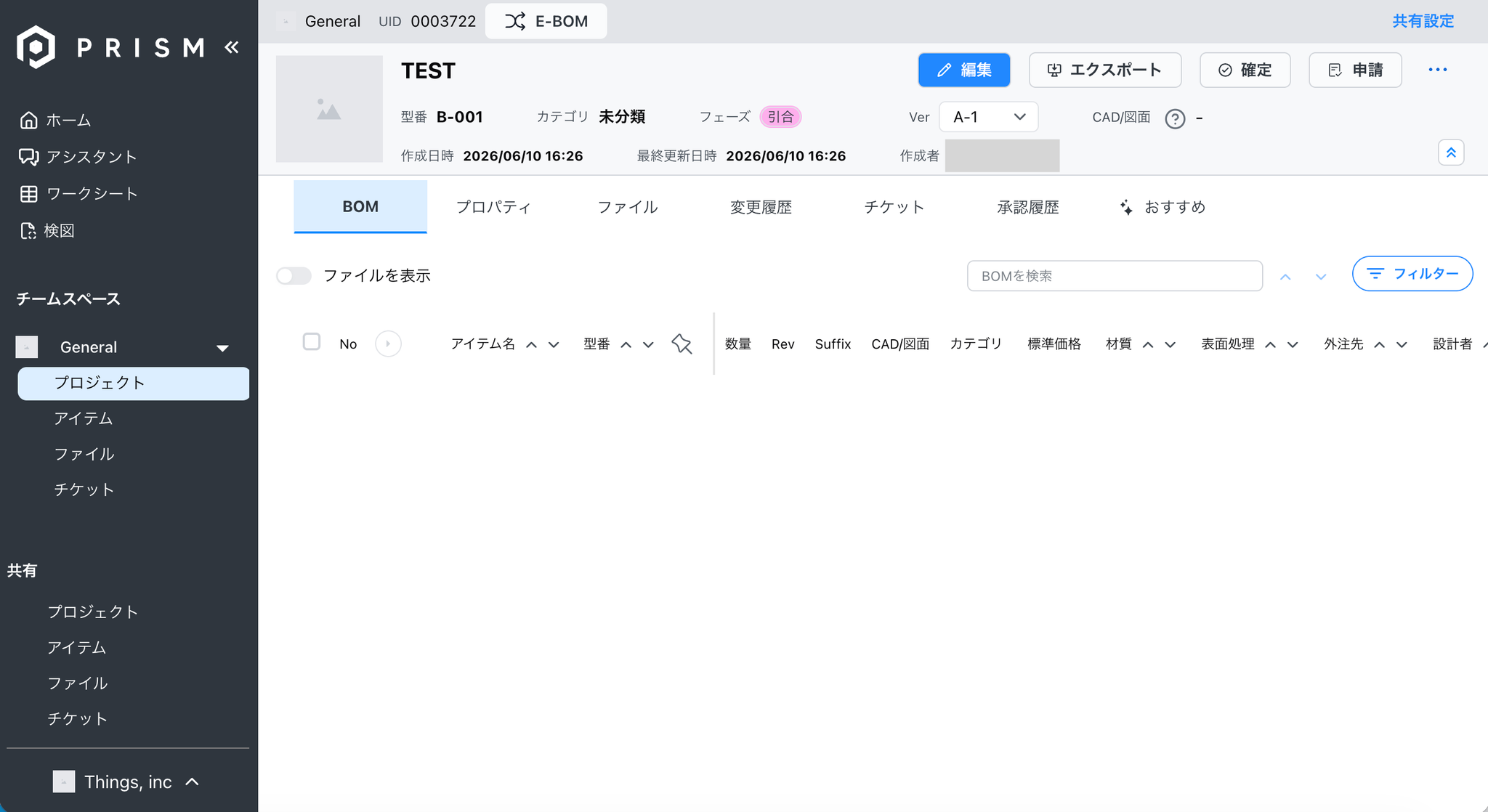The width and height of the screenshot is (1488, 812).
Task: Click the 申請 button
Action: click(x=1356, y=70)
